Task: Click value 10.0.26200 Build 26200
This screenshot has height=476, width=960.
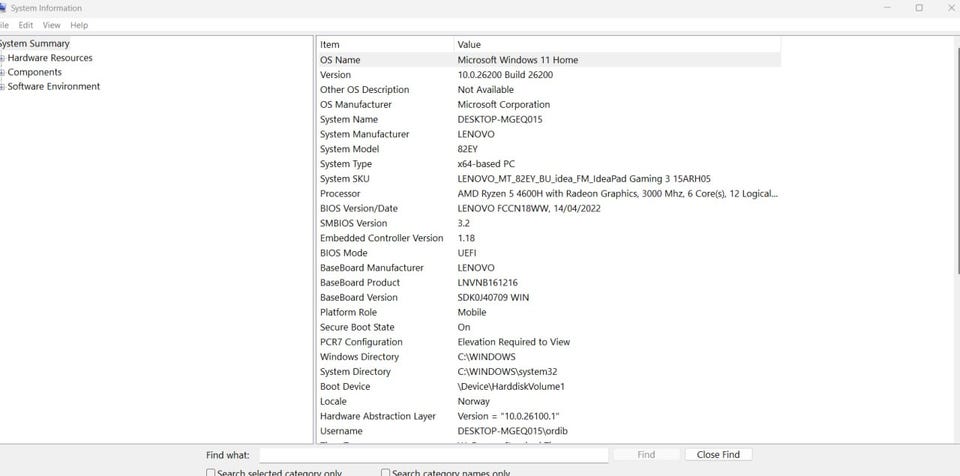Action: click(x=506, y=75)
